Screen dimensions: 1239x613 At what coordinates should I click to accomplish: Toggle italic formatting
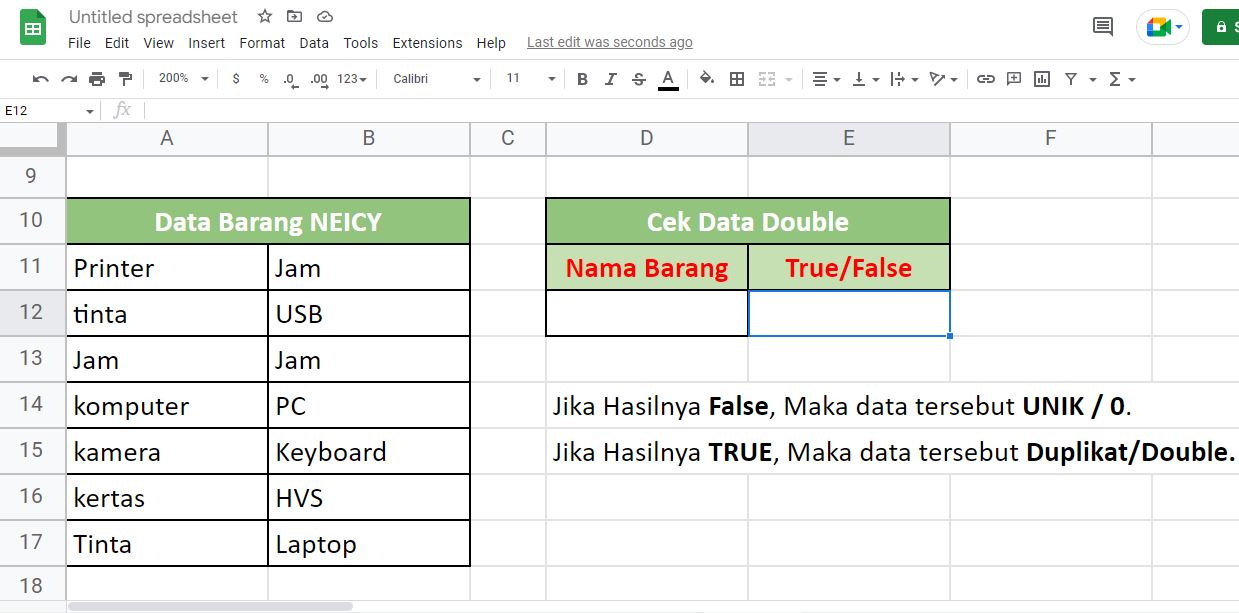[x=610, y=79]
